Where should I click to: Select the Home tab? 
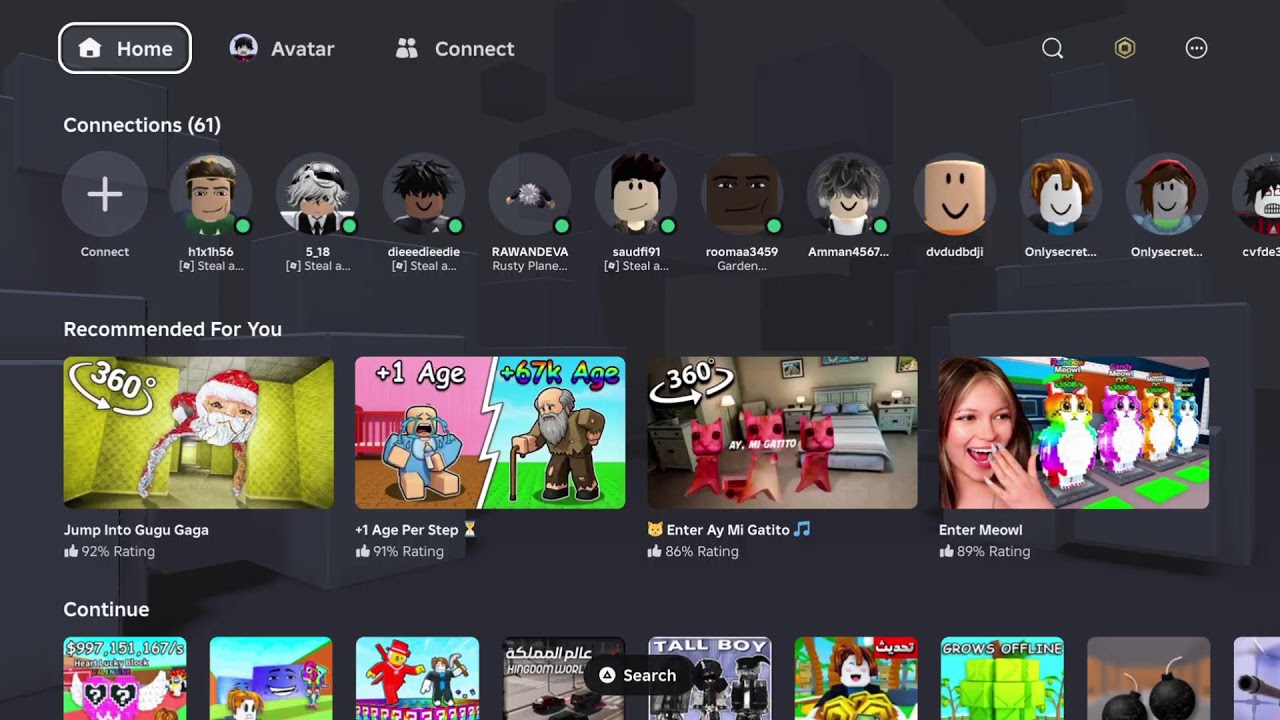coord(125,48)
